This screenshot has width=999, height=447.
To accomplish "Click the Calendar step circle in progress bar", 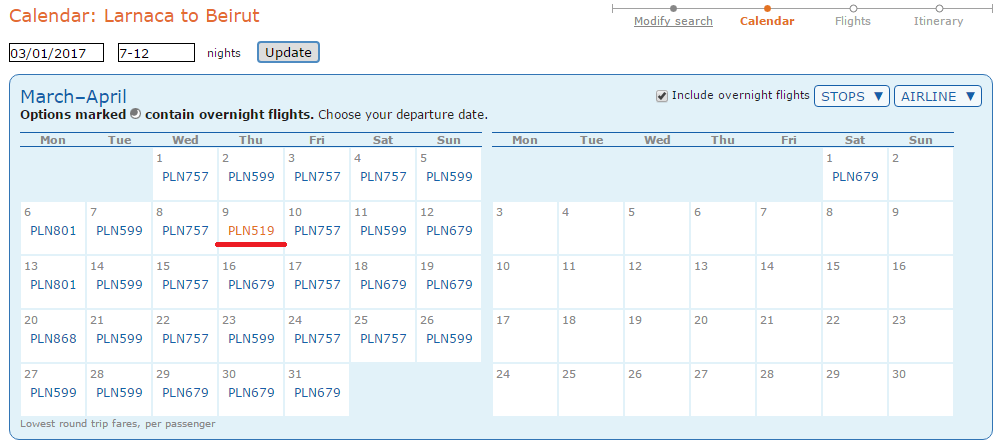I will point(767,8).
